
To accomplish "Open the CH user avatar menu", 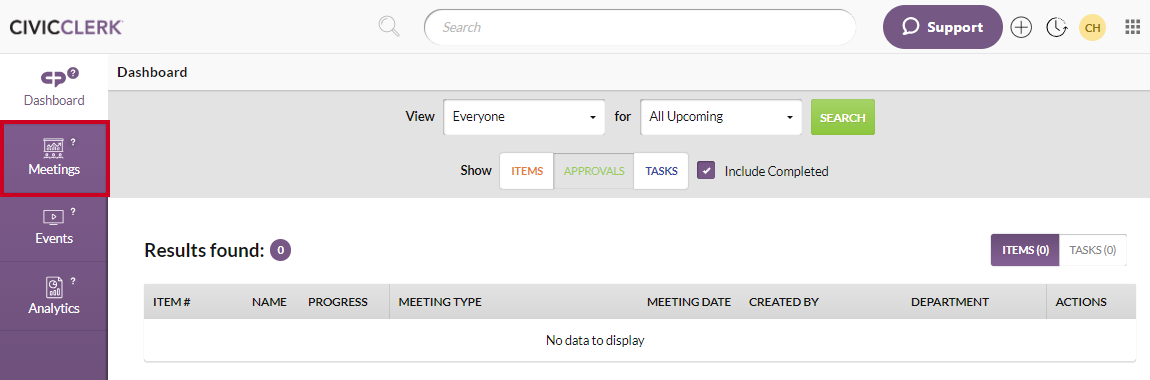I will coord(1092,28).
